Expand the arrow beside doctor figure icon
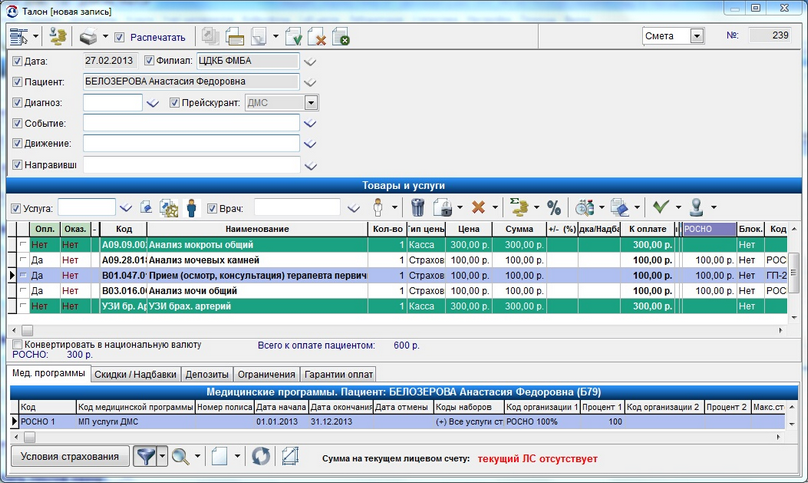Viewport: 808px width, 483px height. [x=395, y=208]
